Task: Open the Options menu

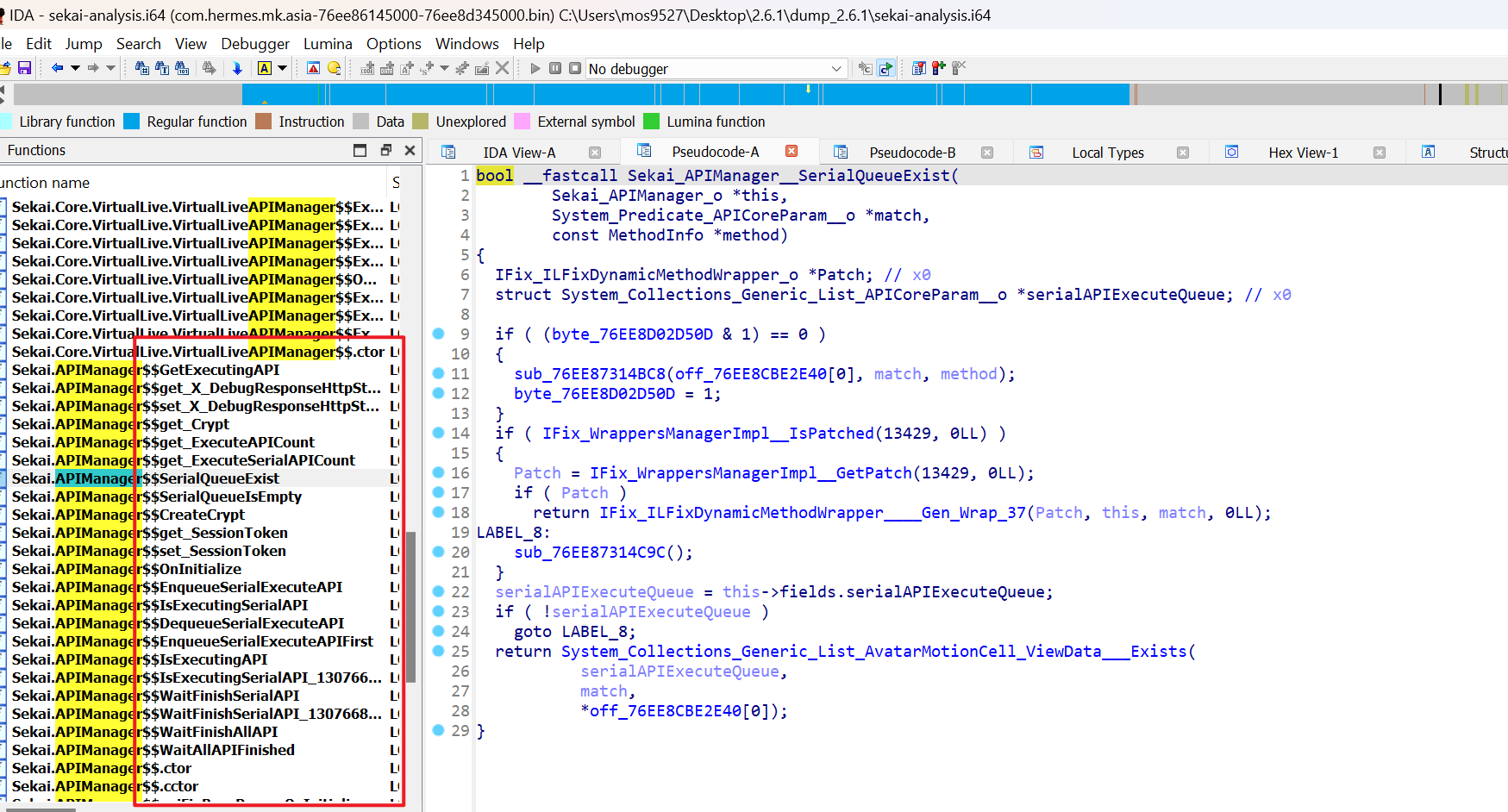Action: pyautogui.click(x=394, y=43)
